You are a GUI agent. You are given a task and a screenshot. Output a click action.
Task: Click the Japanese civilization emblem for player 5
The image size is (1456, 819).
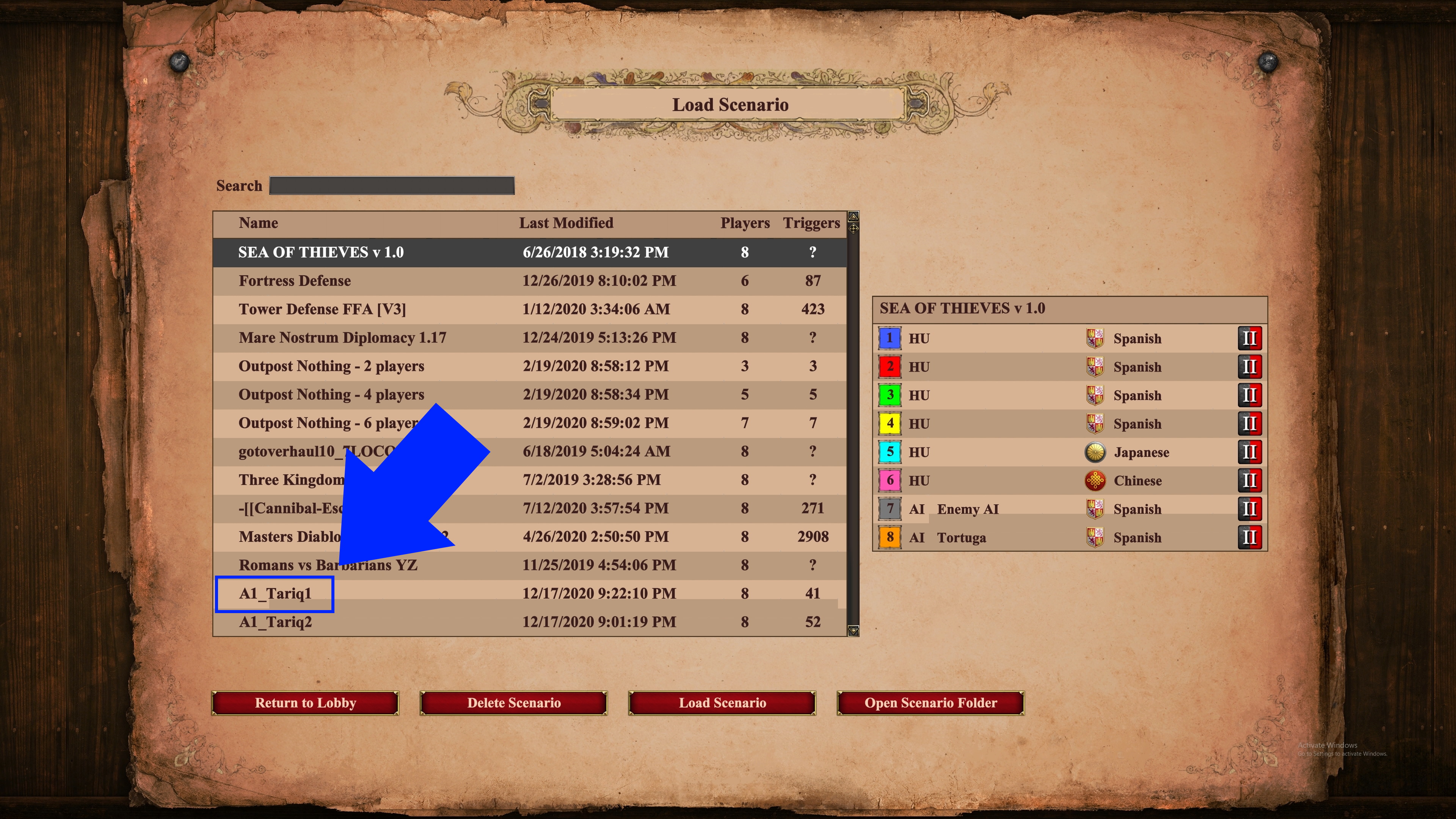click(x=1095, y=452)
